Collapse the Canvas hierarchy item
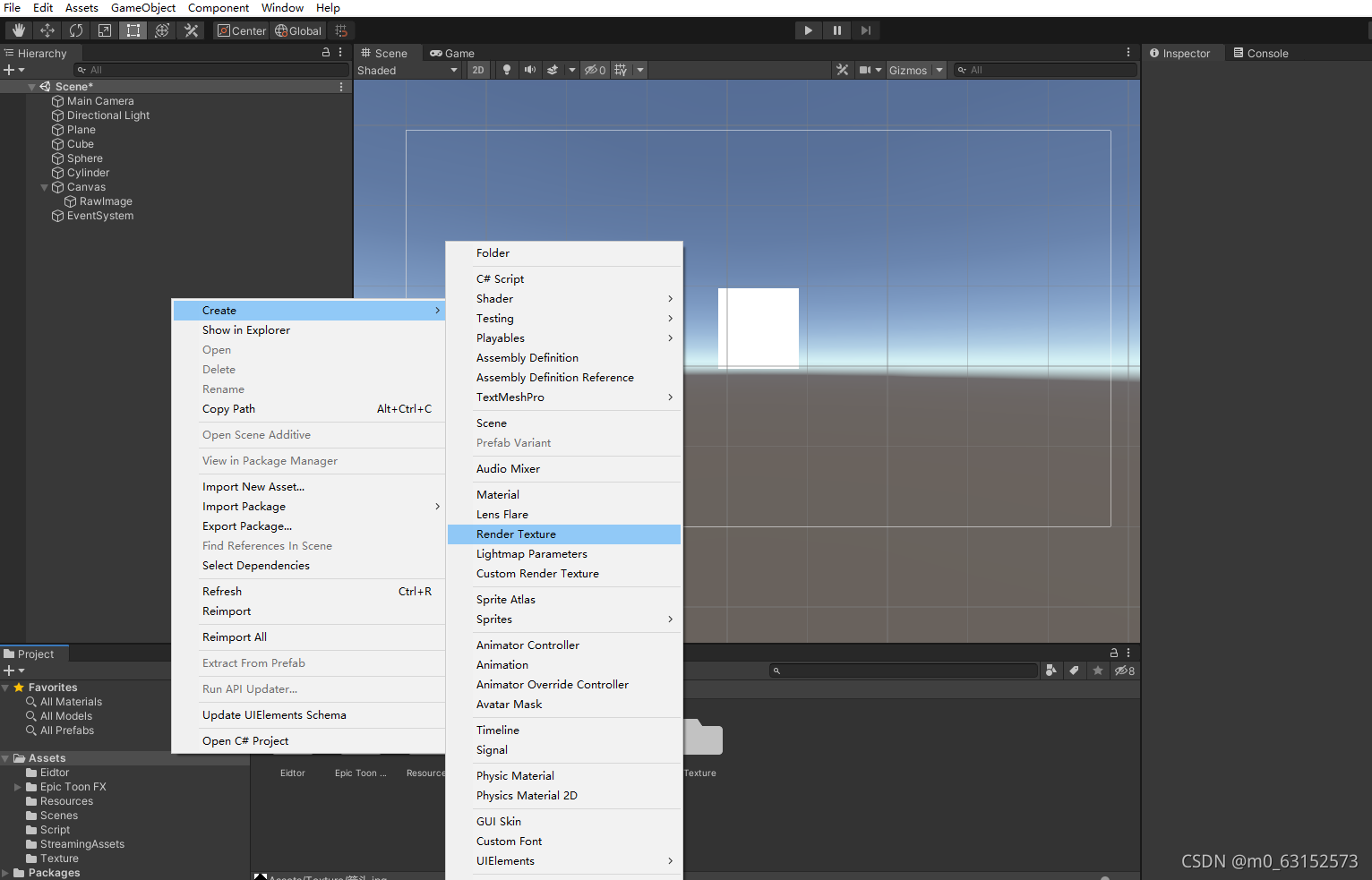This screenshot has height=880, width=1372. pos(44,186)
